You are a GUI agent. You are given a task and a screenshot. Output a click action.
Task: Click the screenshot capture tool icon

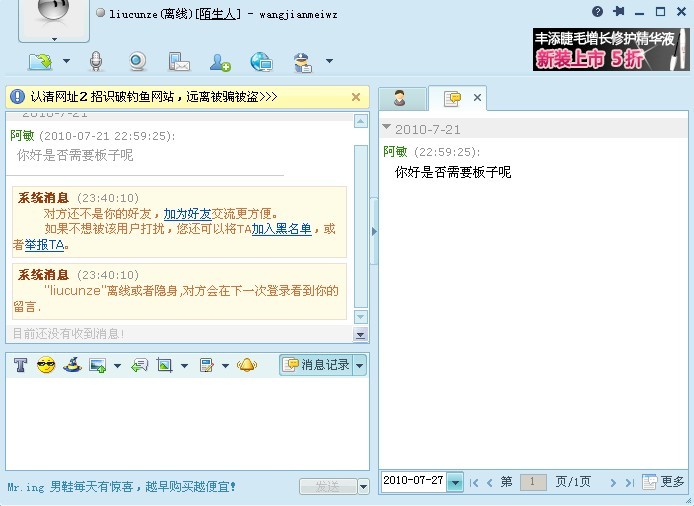tap(165, 366)
